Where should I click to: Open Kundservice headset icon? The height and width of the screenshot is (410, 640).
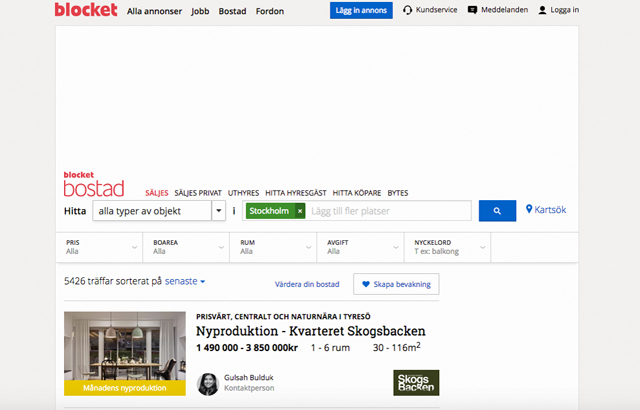pos(408,11)
